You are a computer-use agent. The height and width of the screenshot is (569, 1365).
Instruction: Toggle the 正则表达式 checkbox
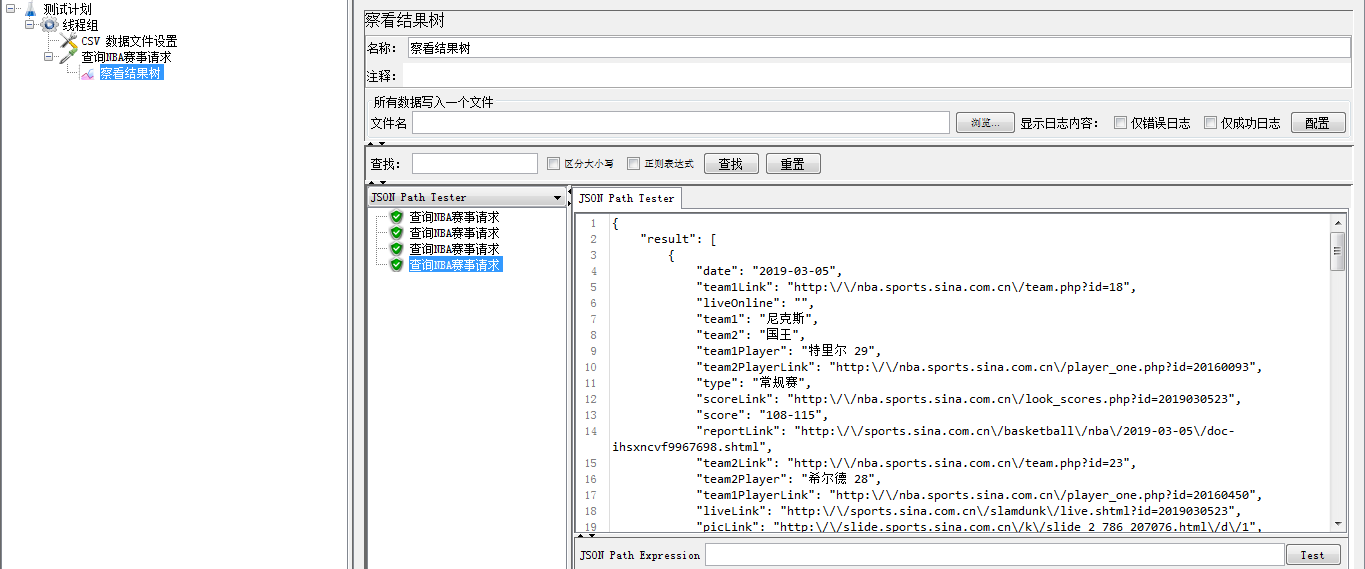633,163
